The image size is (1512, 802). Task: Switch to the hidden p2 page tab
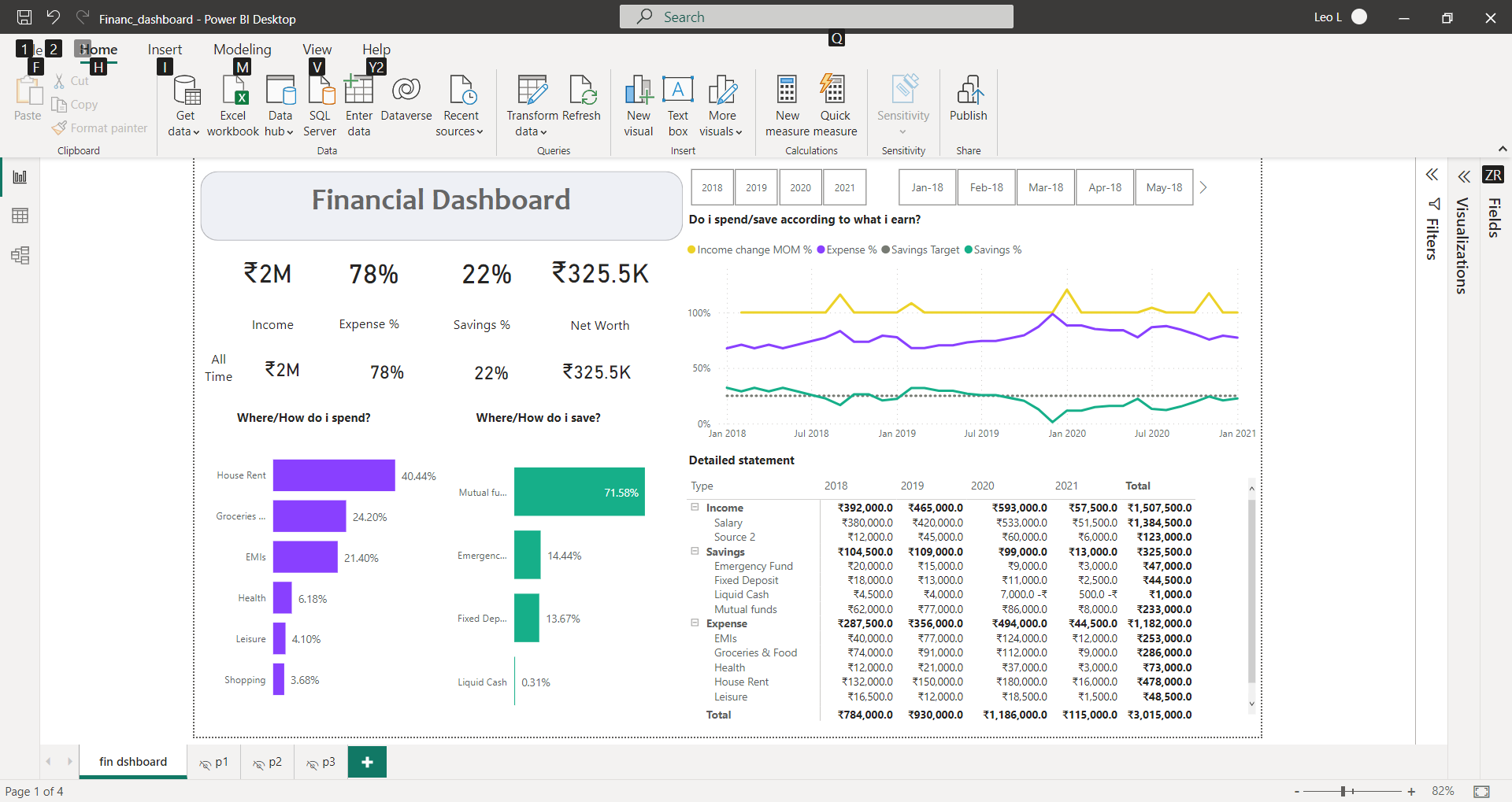pos(268,762)
